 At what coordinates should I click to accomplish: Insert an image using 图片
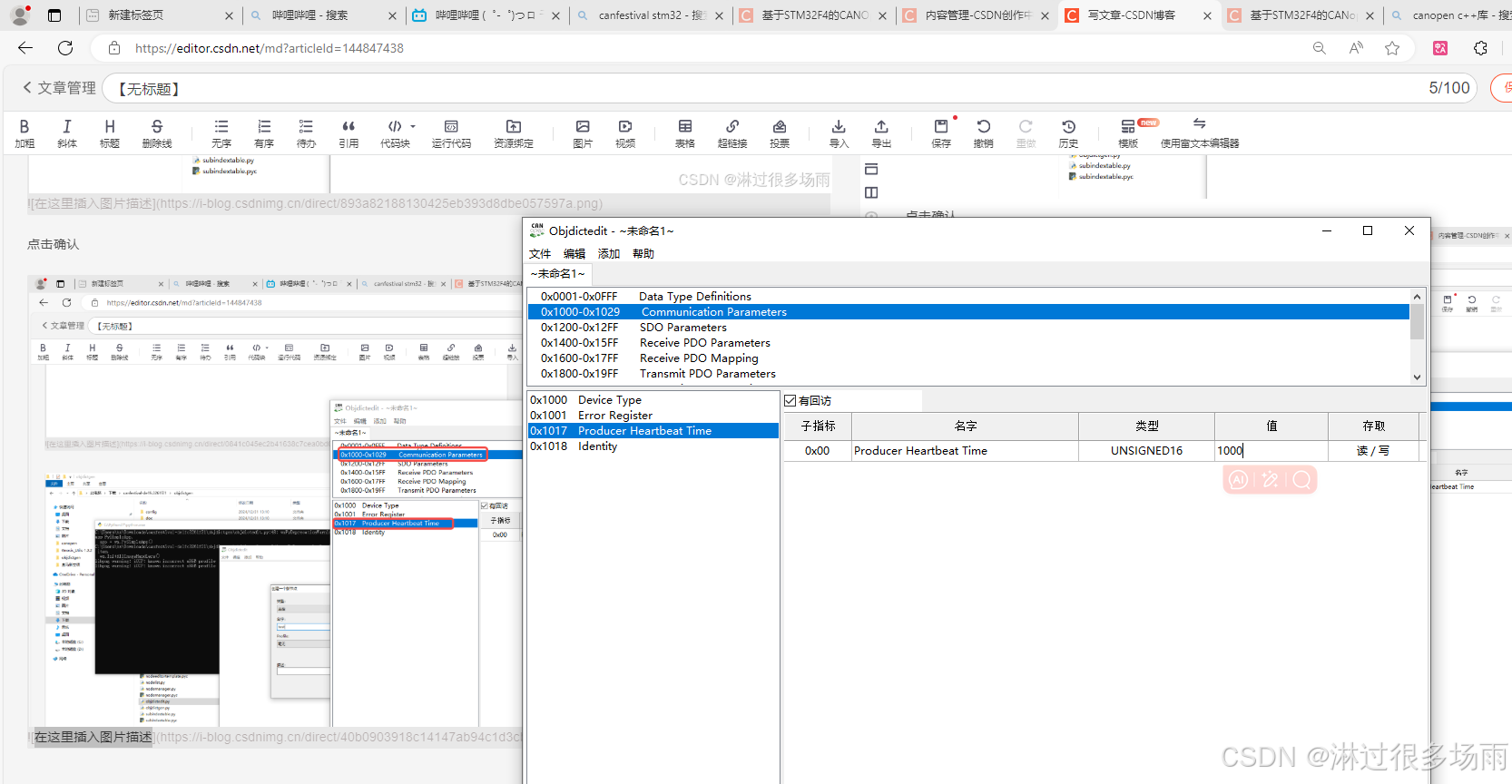(x=583, y=132)
